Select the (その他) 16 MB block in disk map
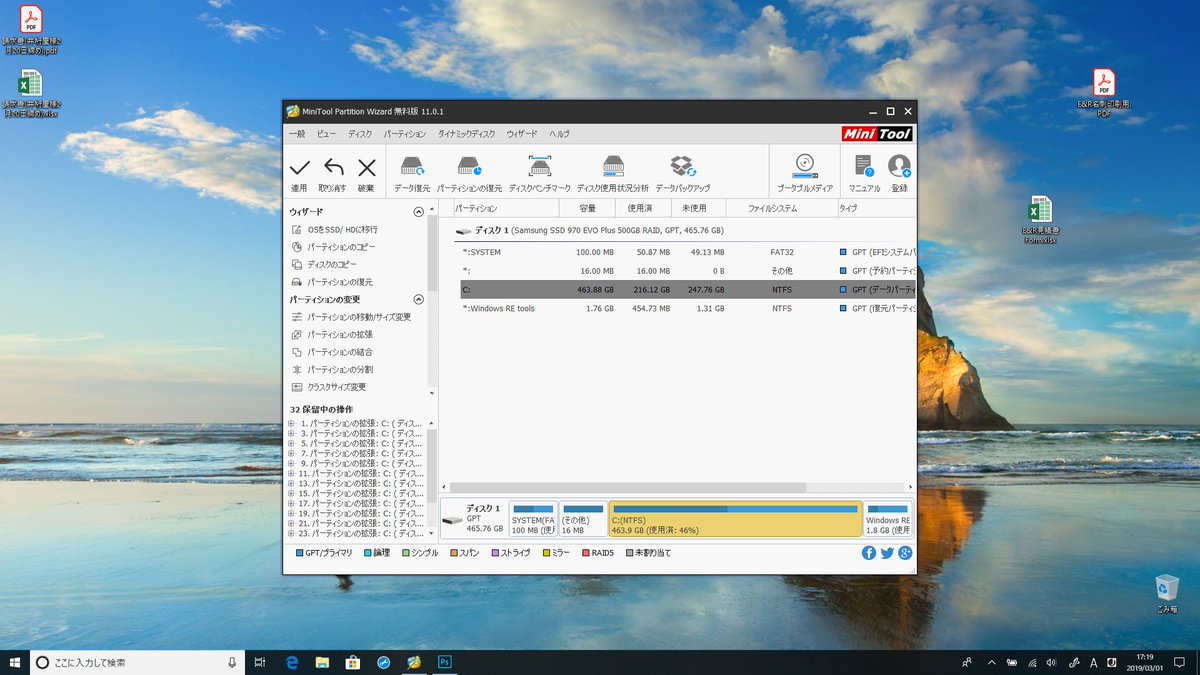The width and height of the screenshot is (1200, 675). [583, 520]
